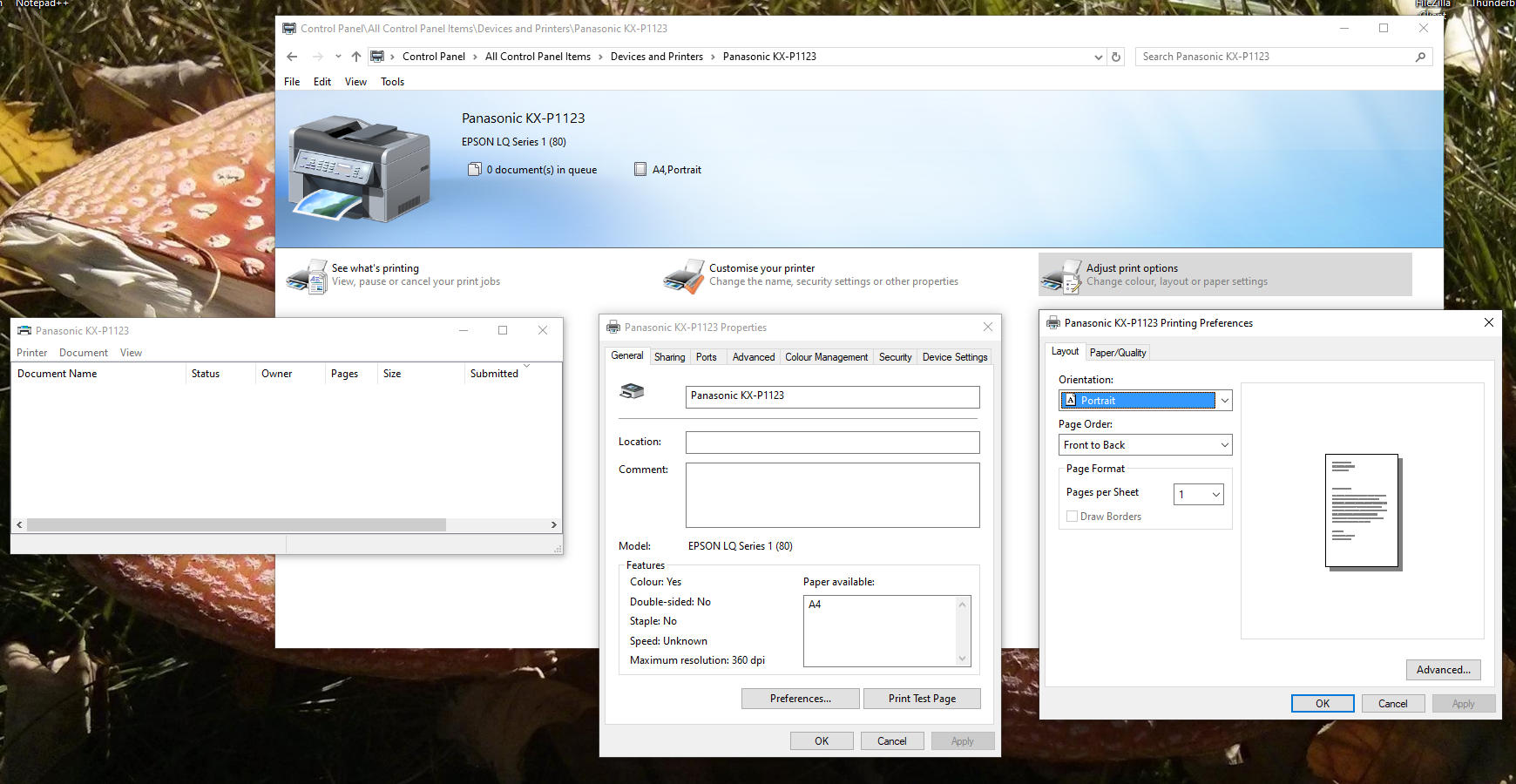Viewport: 1516px width, 784px height.
Task: Click the Comment text box
Action: [832, 495]
